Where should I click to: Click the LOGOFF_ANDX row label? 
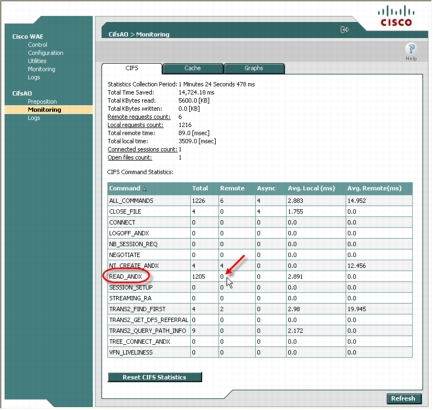[x=129, y=233]
